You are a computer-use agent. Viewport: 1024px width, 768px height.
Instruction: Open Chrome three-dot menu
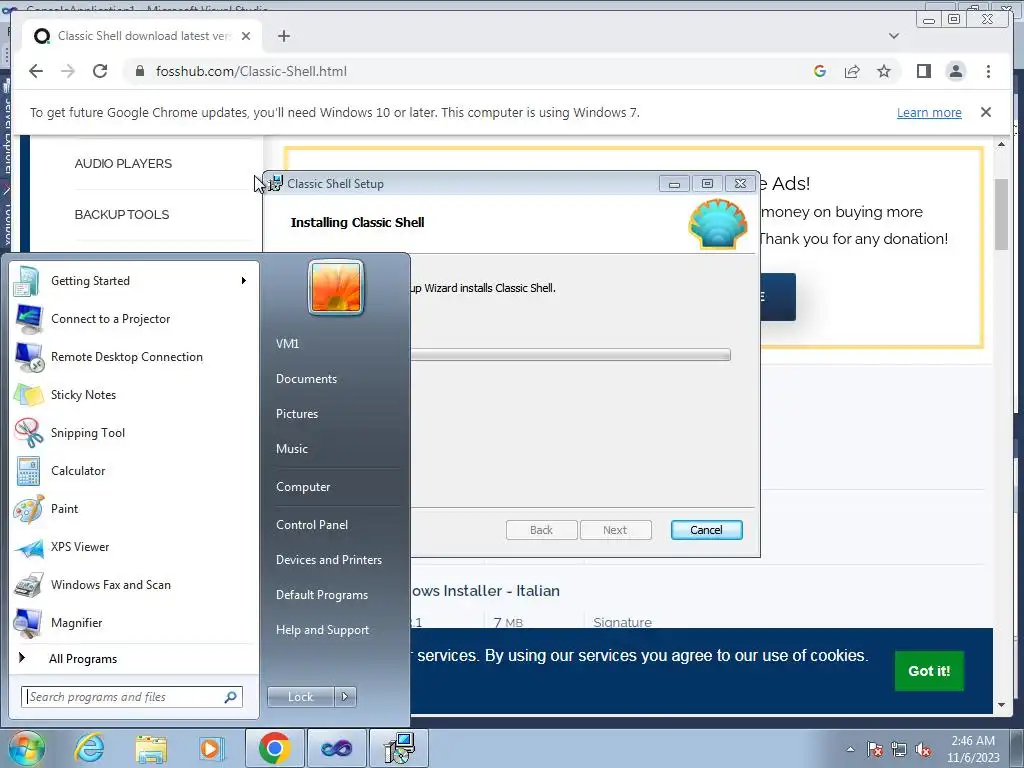tap(988, 71)
